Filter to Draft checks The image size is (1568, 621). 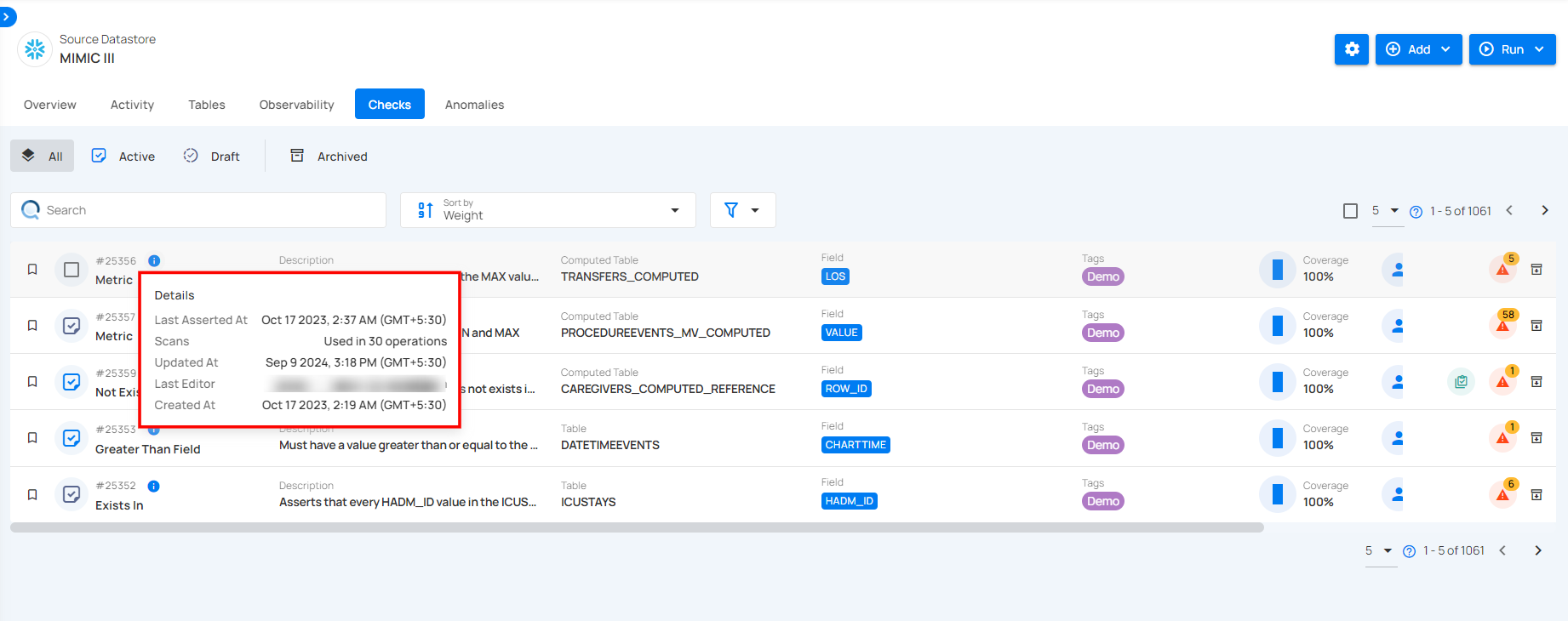(212, 156)
